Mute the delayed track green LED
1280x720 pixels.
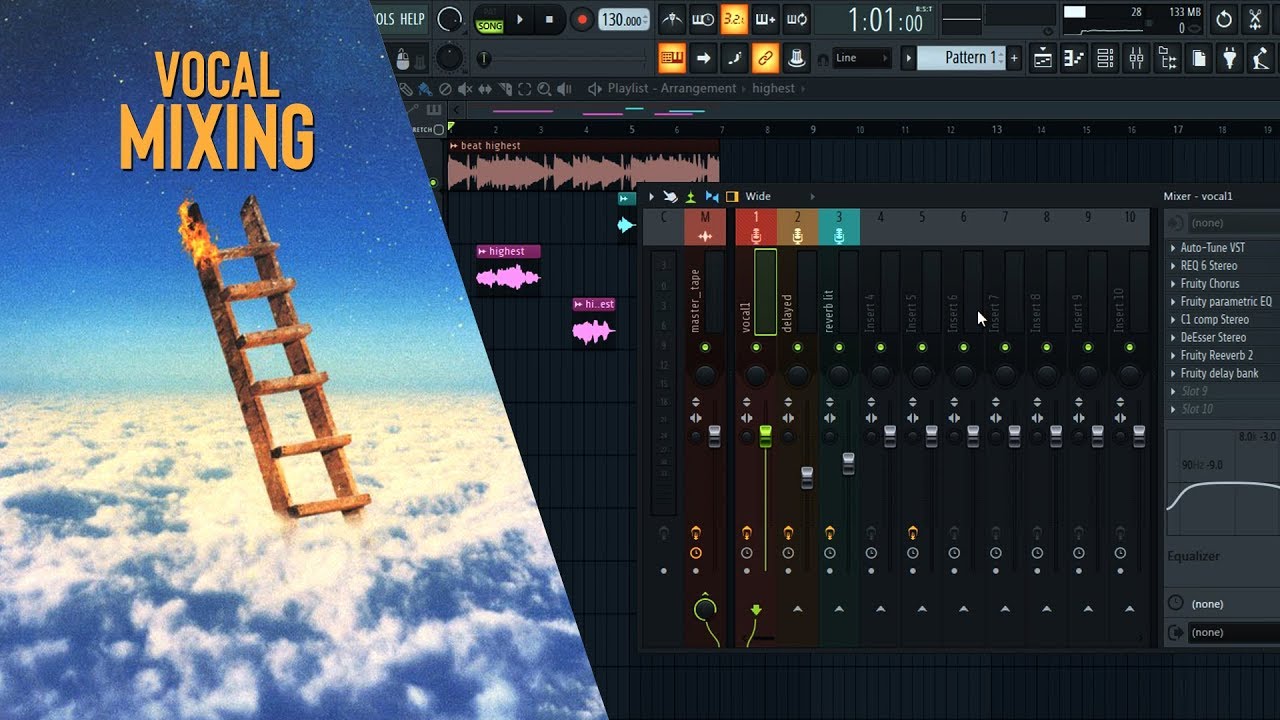797,347
